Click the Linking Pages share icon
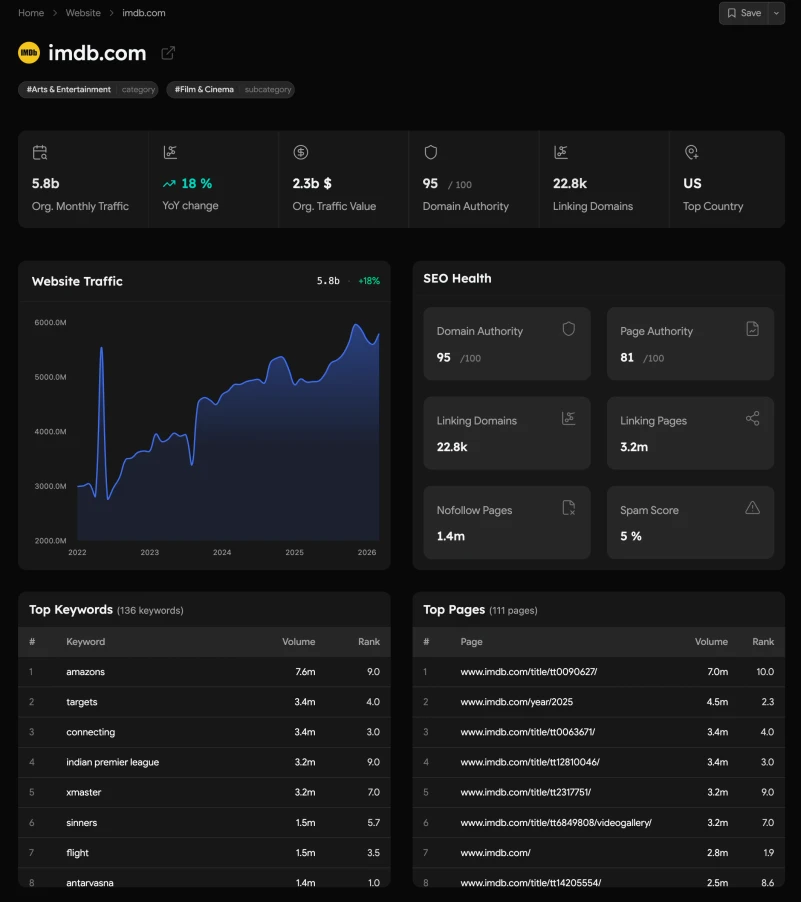The image size is (801, 902). 752,418
